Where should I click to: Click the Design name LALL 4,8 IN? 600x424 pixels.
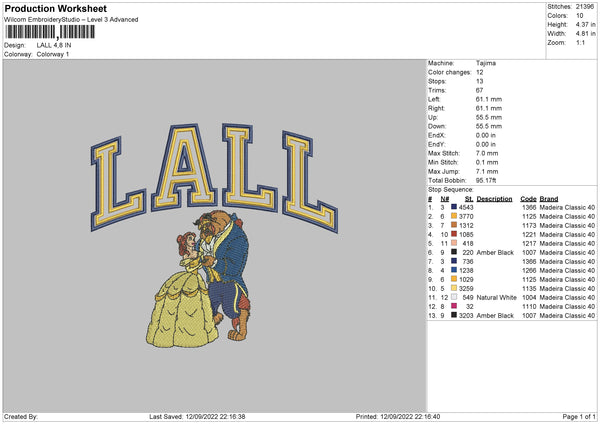click(54, 45)
